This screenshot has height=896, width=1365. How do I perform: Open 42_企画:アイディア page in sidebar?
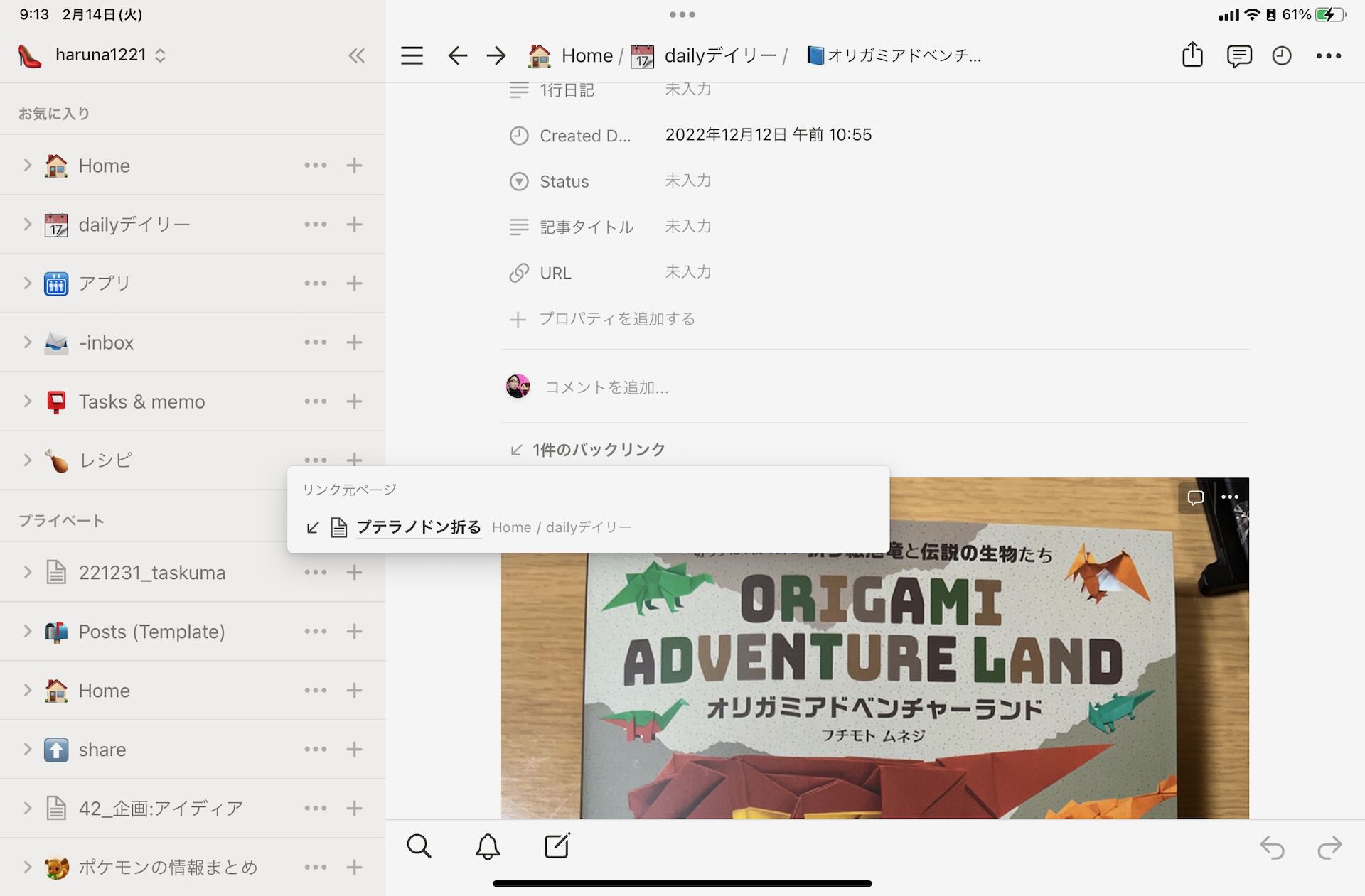(161, 809)
